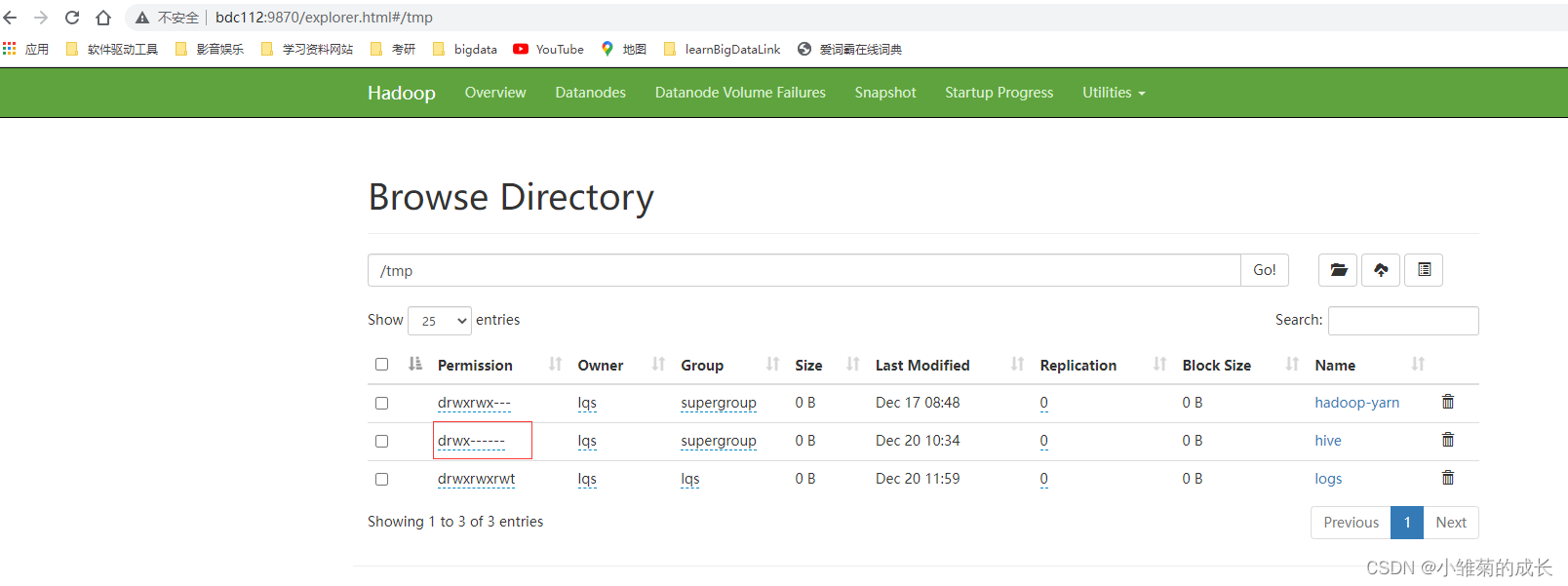Click the supergroup link for hive
The image size is (1568, 586).
pos(719,441)
